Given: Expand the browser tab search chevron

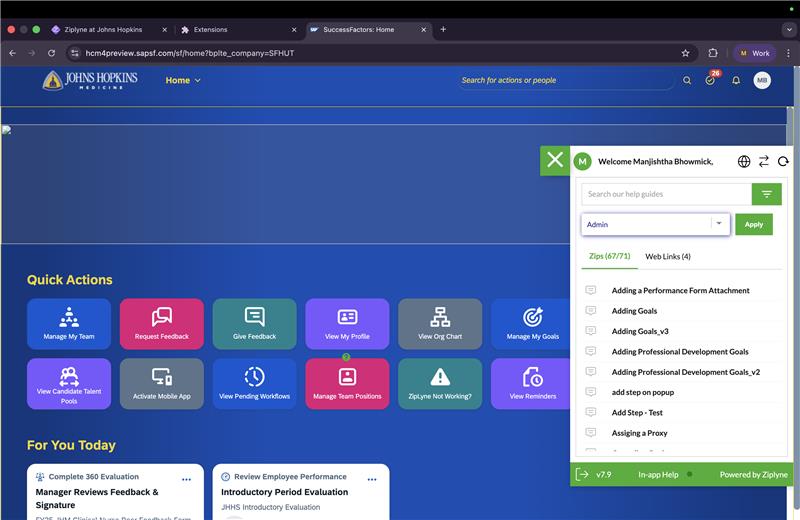Looking at the screenshot, I should tap(789, 30).
